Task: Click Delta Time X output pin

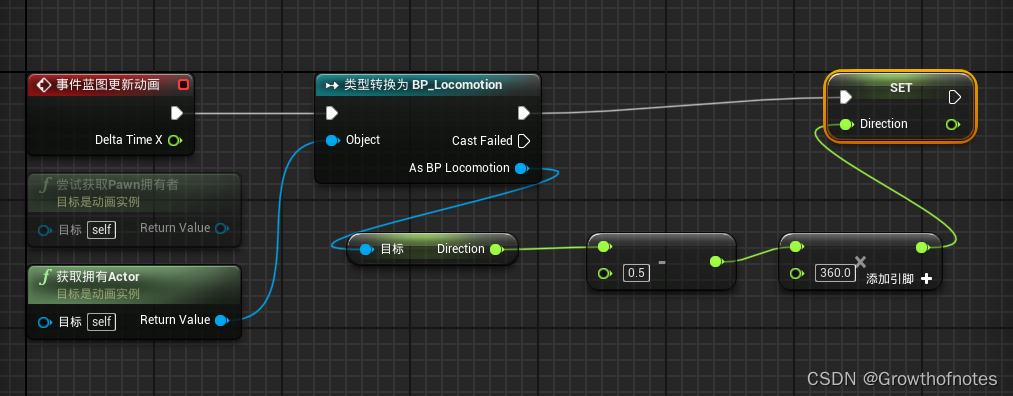Action: [174, 140]
